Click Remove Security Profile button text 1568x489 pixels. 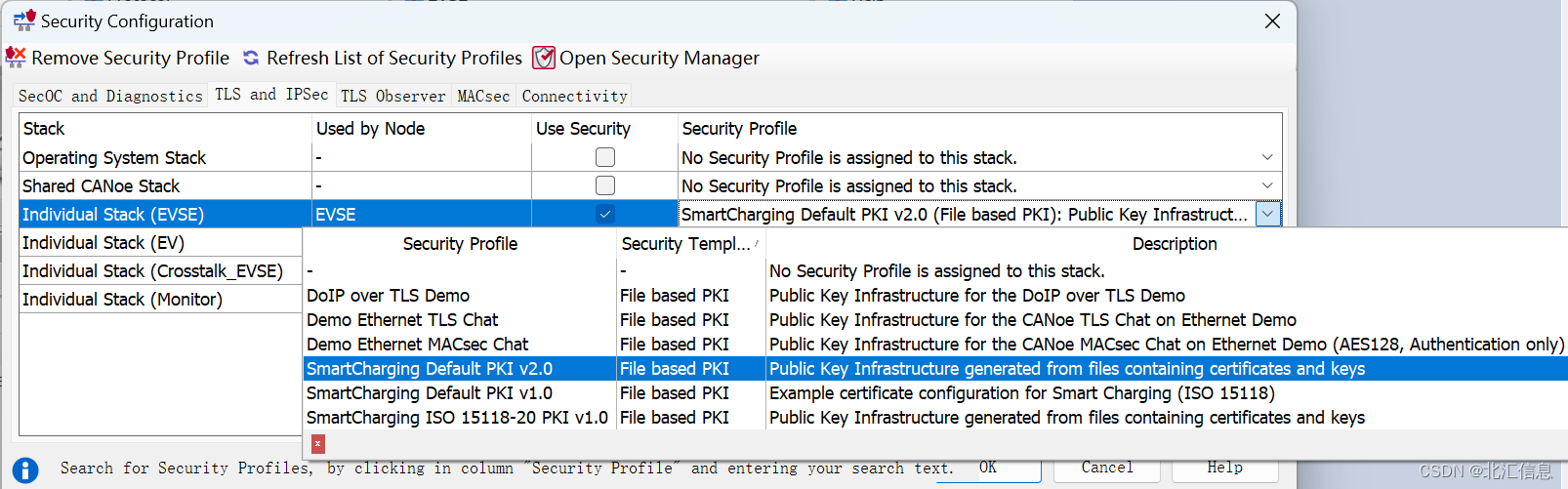[x=130, y=59]
